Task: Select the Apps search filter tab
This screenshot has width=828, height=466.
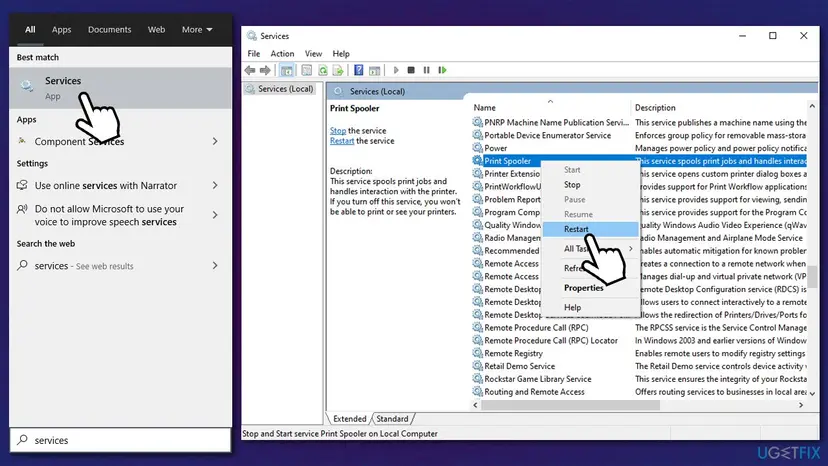Action: (x=61, y=30)
